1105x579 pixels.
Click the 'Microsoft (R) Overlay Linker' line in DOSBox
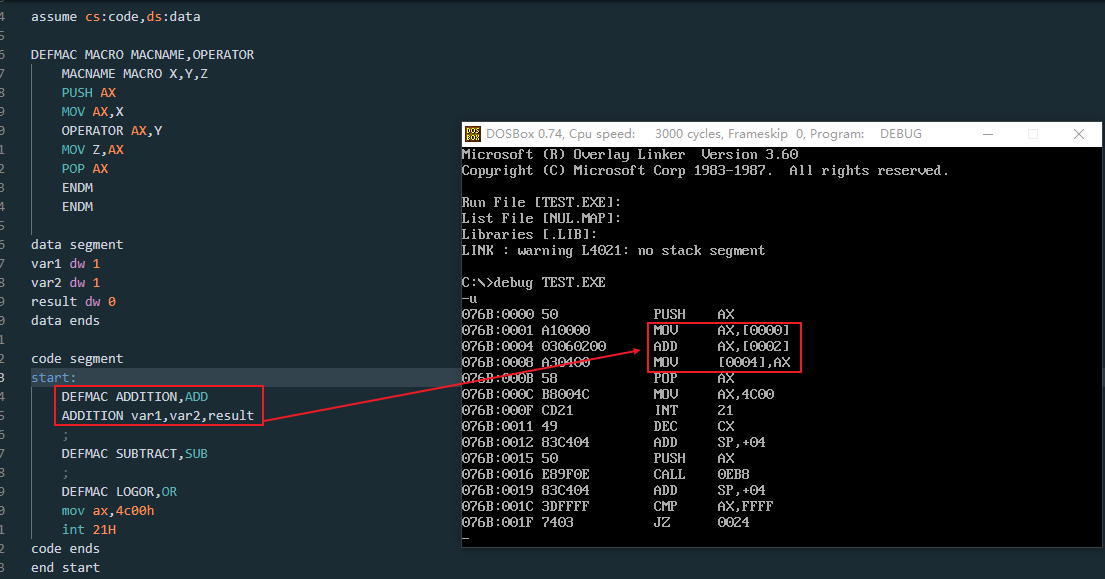630,154
